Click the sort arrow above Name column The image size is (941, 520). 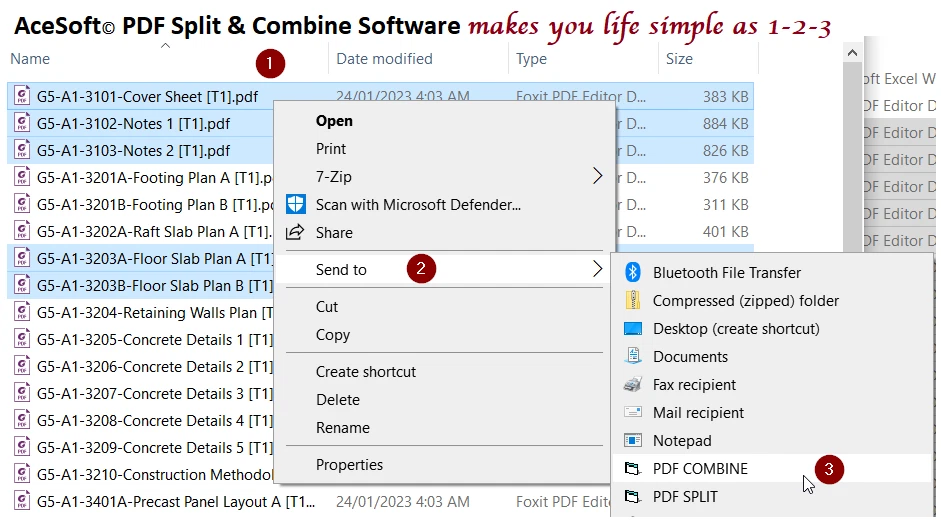pyautogui.click(x=166, y=46)
